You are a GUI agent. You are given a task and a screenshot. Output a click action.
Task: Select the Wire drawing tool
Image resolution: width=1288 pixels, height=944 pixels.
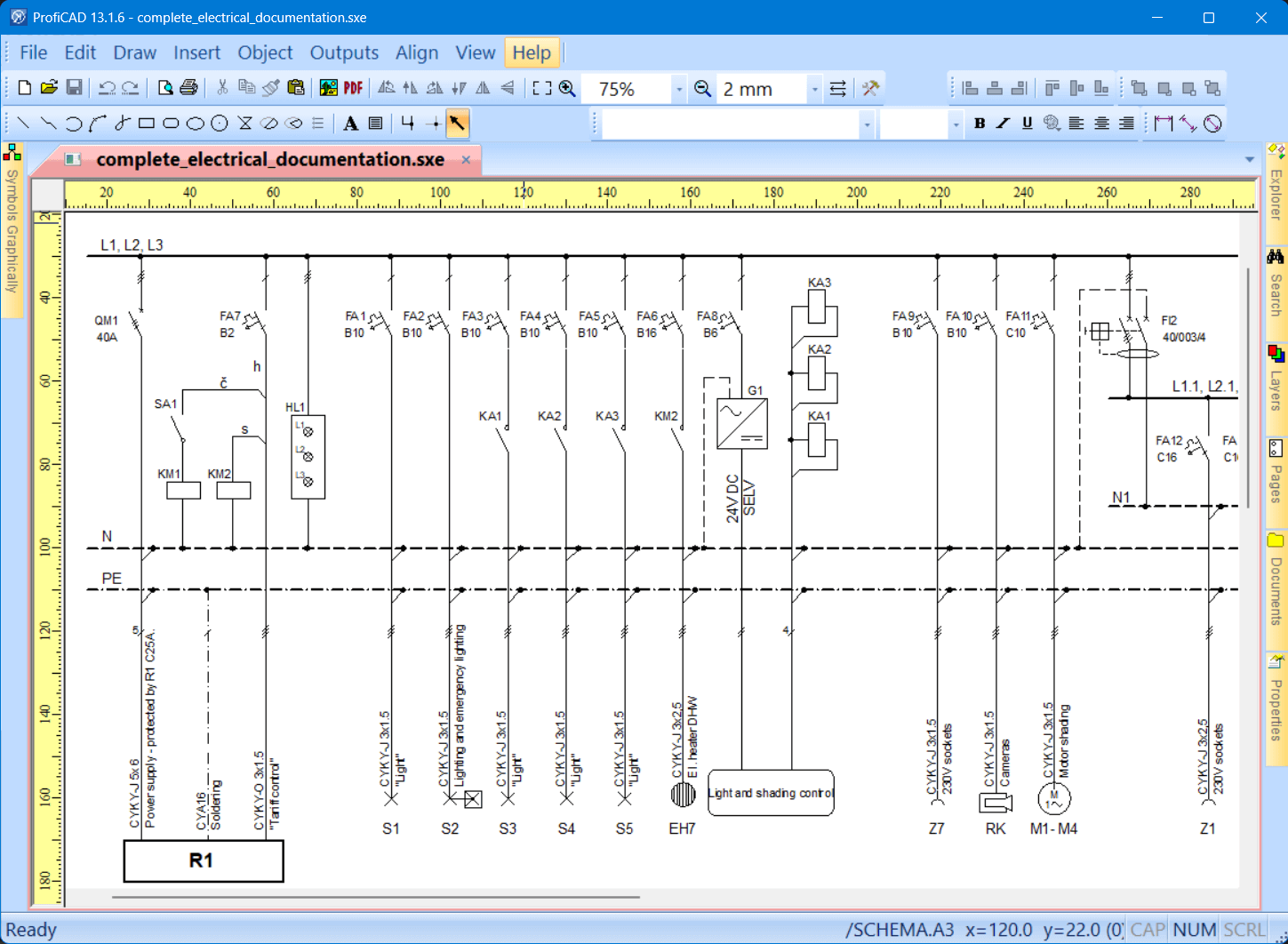pos(408,124)
